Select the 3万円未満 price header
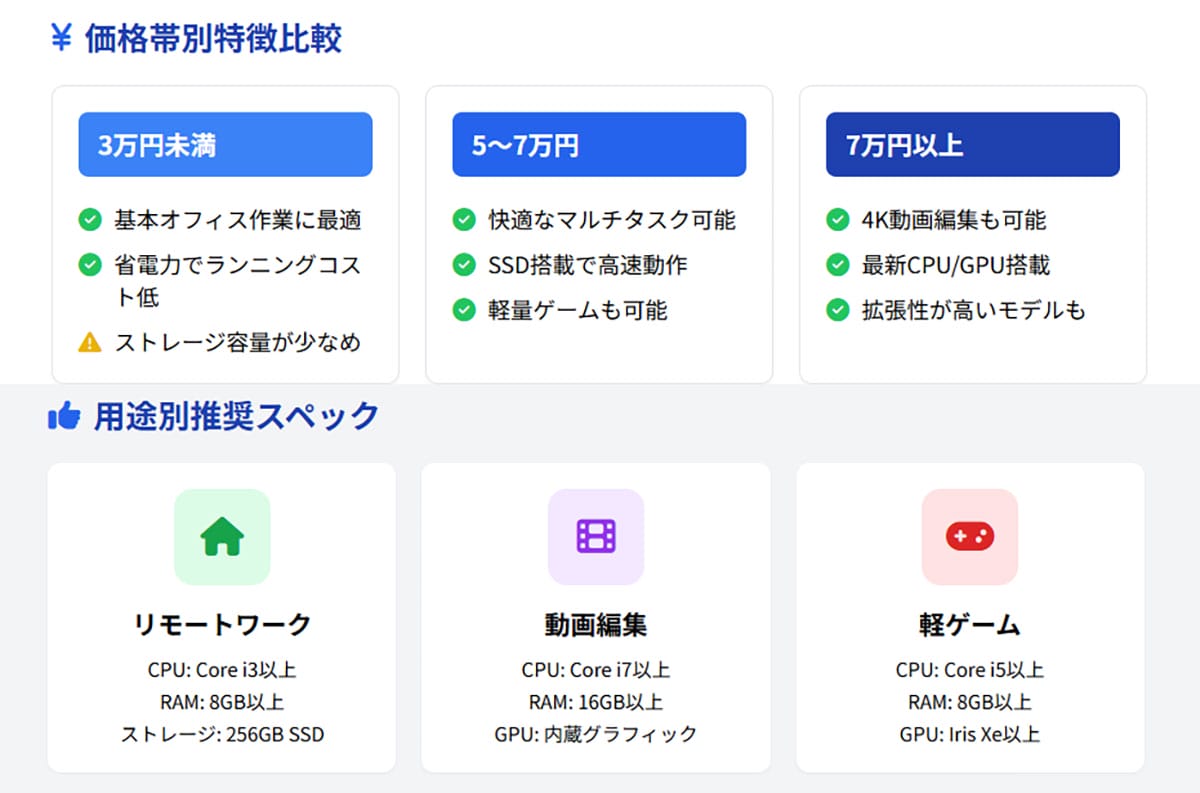Image resolution: width=1200 pixels, height=793 pixels. point(225,144)
